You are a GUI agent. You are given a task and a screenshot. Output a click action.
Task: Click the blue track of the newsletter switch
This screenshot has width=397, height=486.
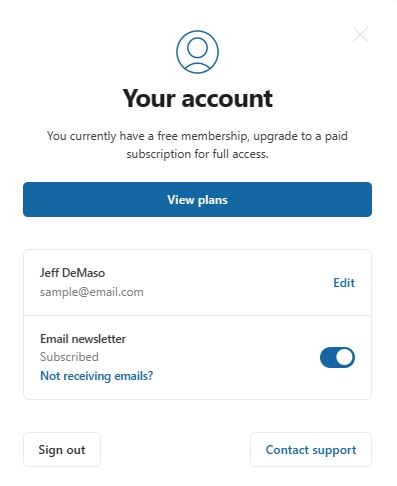[327, 357]
